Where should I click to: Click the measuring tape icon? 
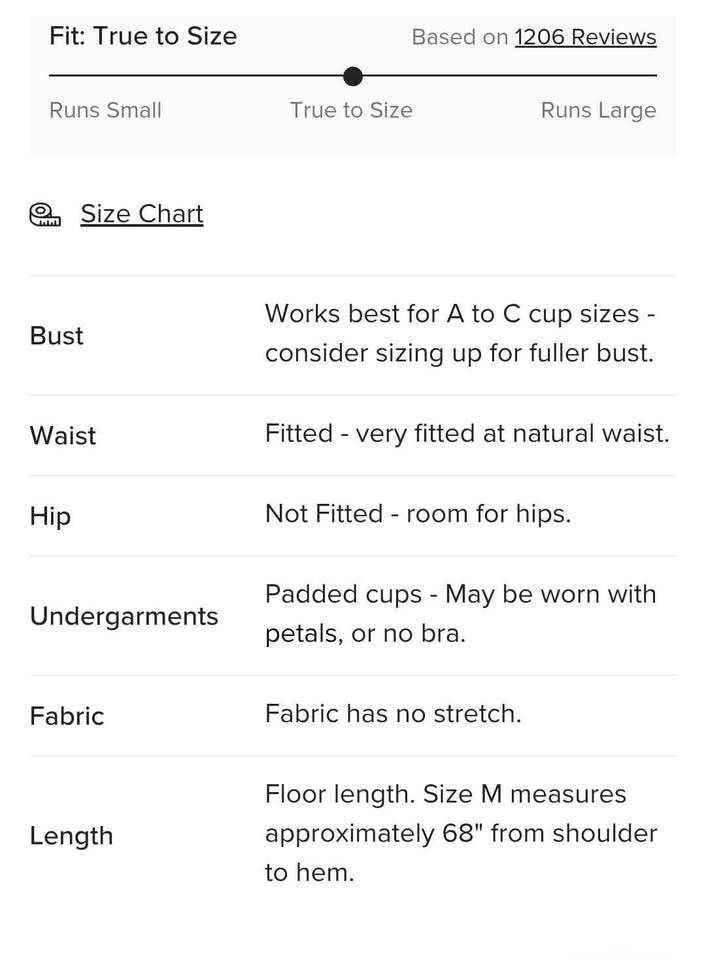click(44, 214)
